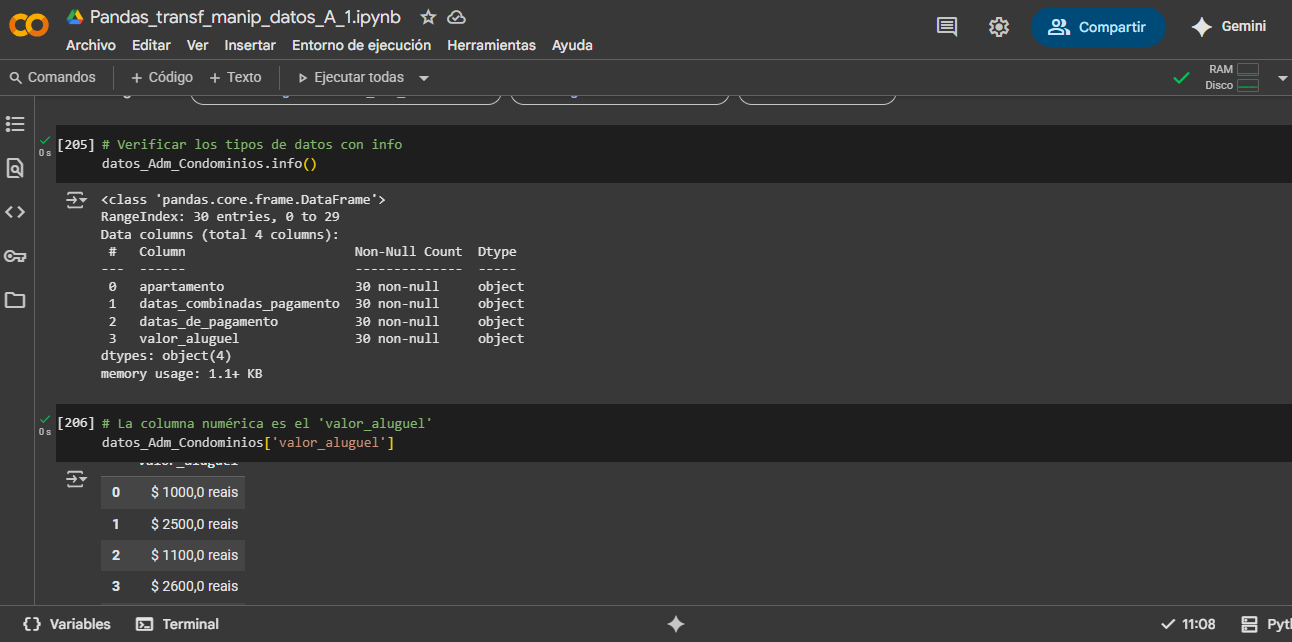Open the RAM and Disco resource indicator

(x=1233, y=77)
